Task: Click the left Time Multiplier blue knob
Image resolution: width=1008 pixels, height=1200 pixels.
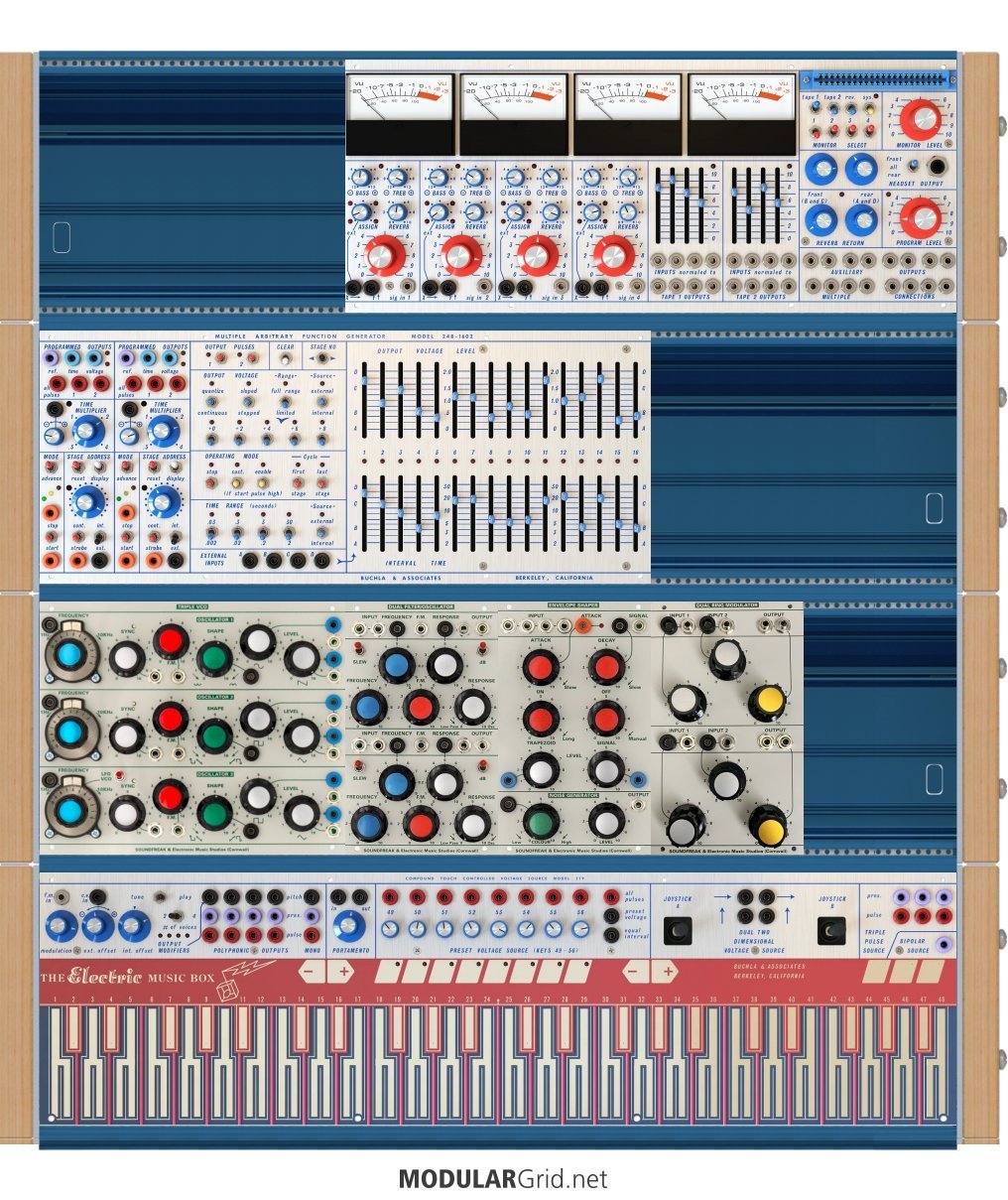Action: (88, 430)
